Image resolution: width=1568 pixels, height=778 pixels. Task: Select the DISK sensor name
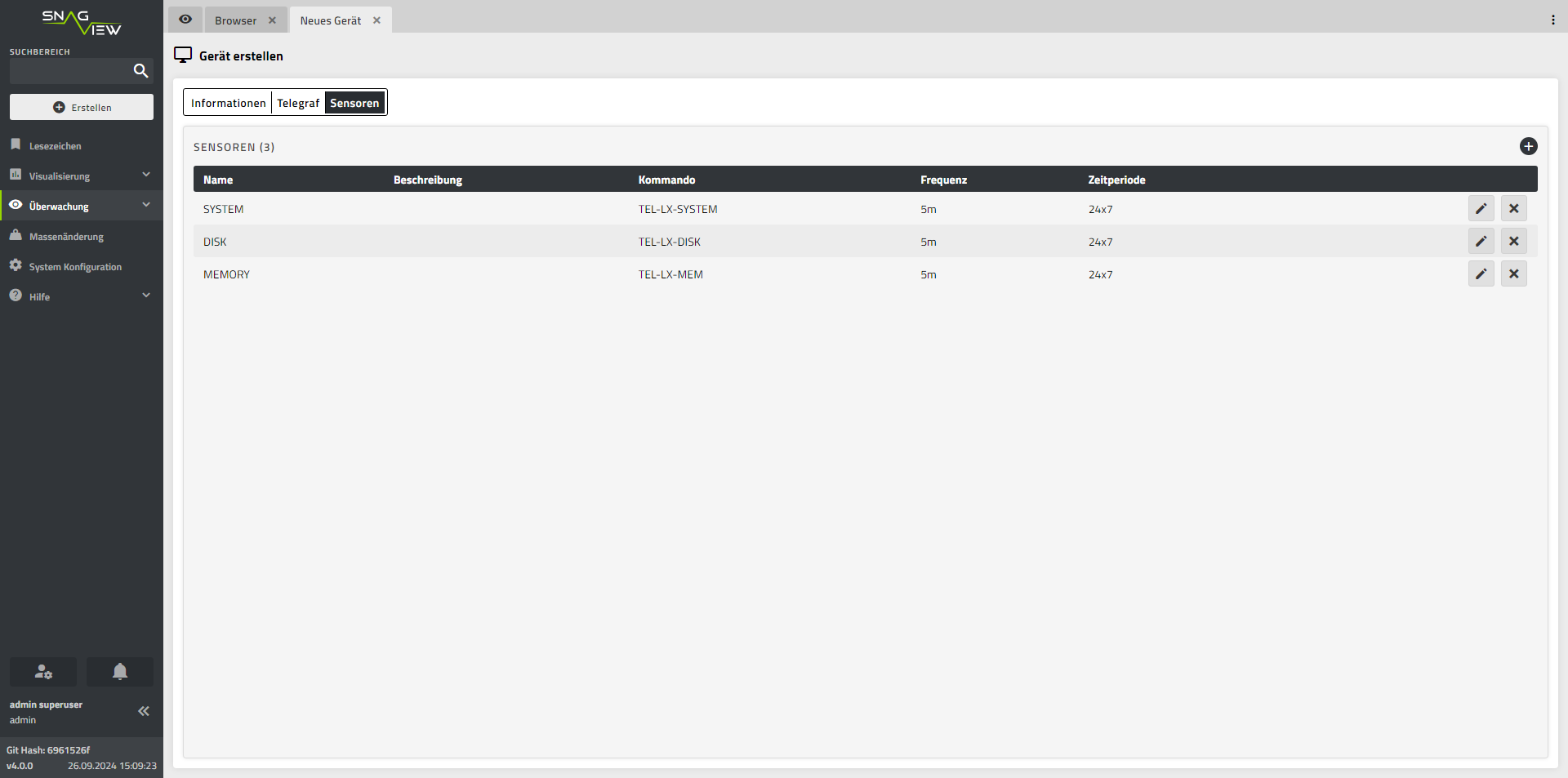pyautogui.click(x=215, y=242)
